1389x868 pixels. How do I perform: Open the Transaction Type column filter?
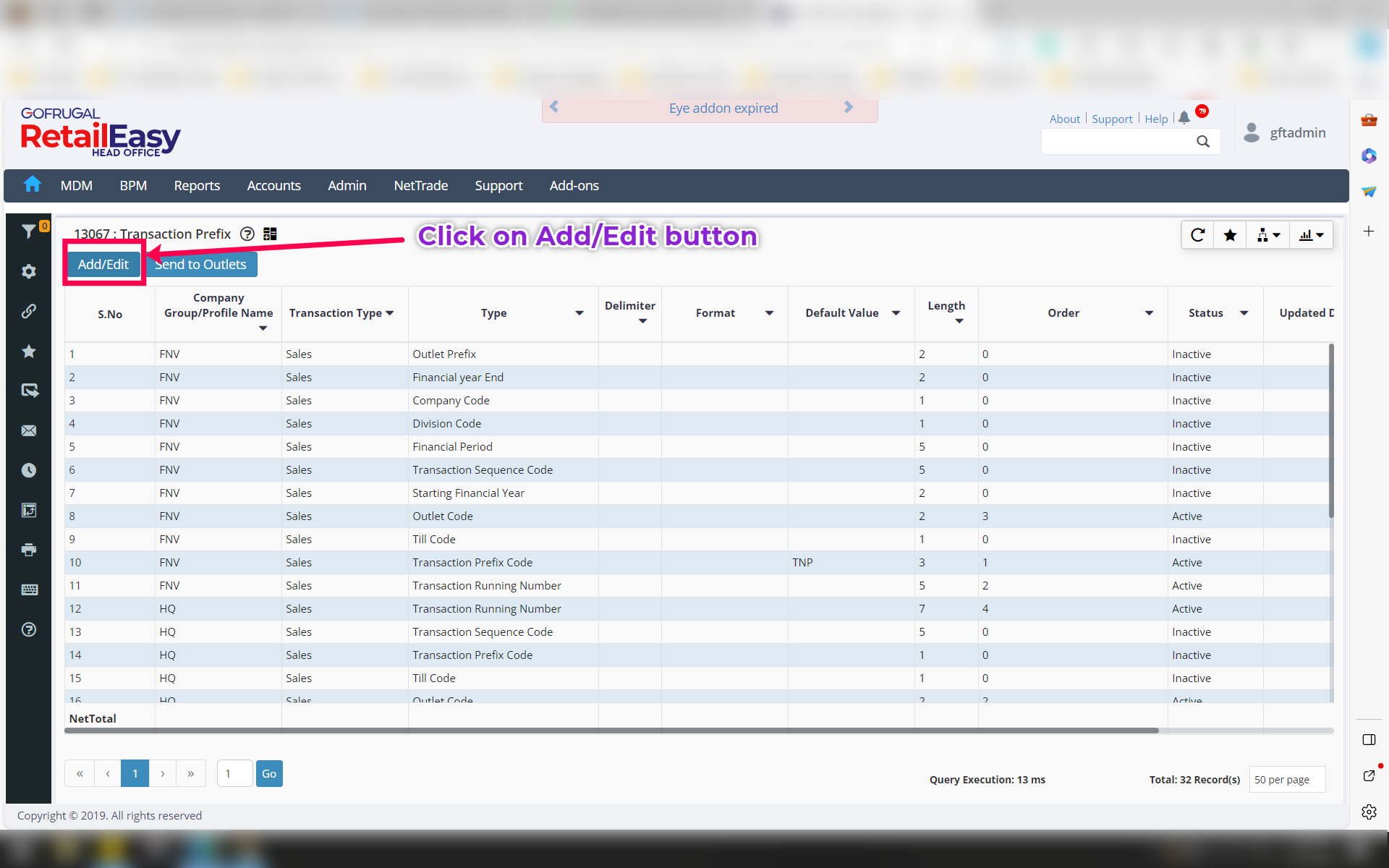point(390,313)
